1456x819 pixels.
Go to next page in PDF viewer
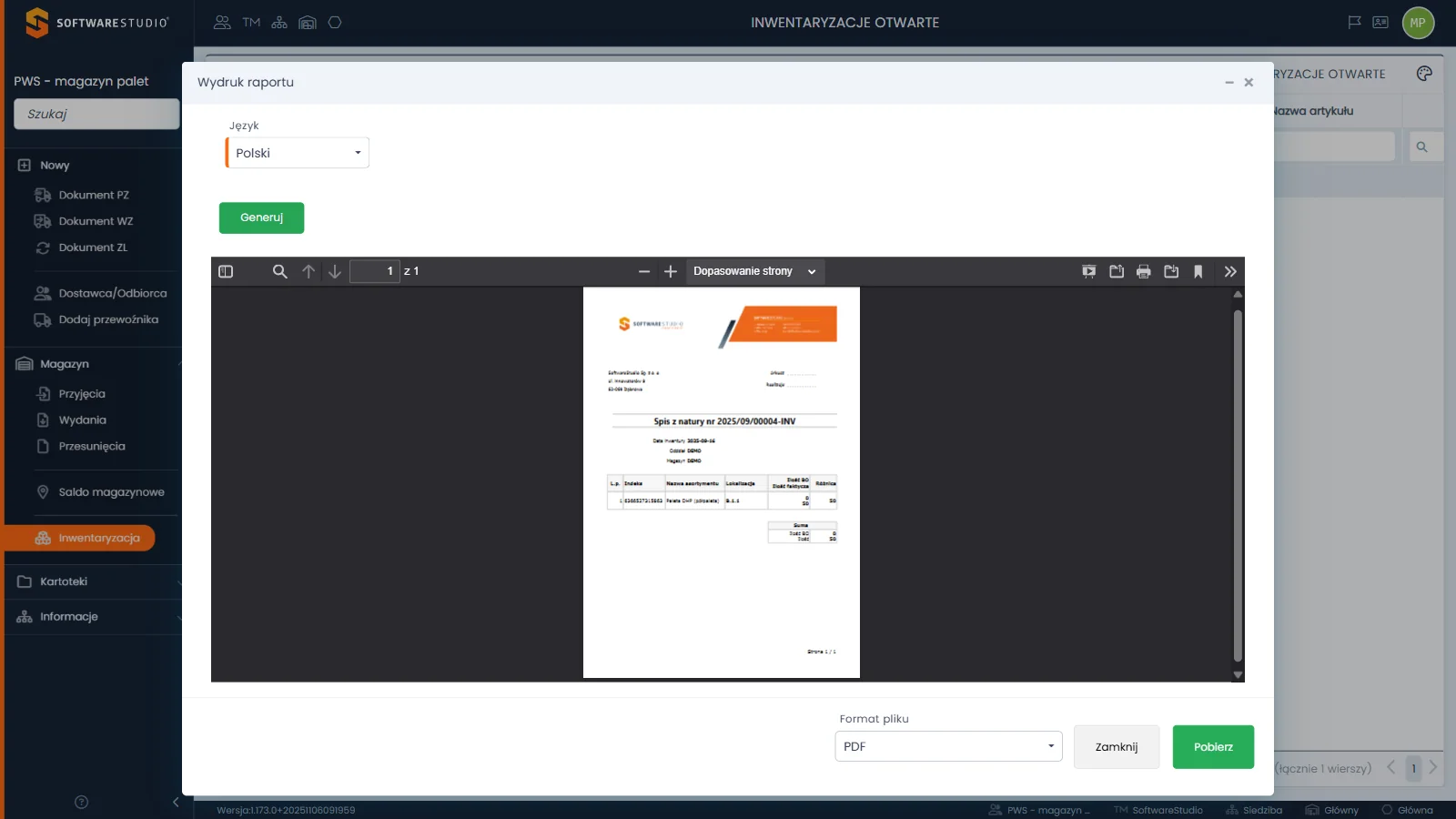tap(335, 271)
